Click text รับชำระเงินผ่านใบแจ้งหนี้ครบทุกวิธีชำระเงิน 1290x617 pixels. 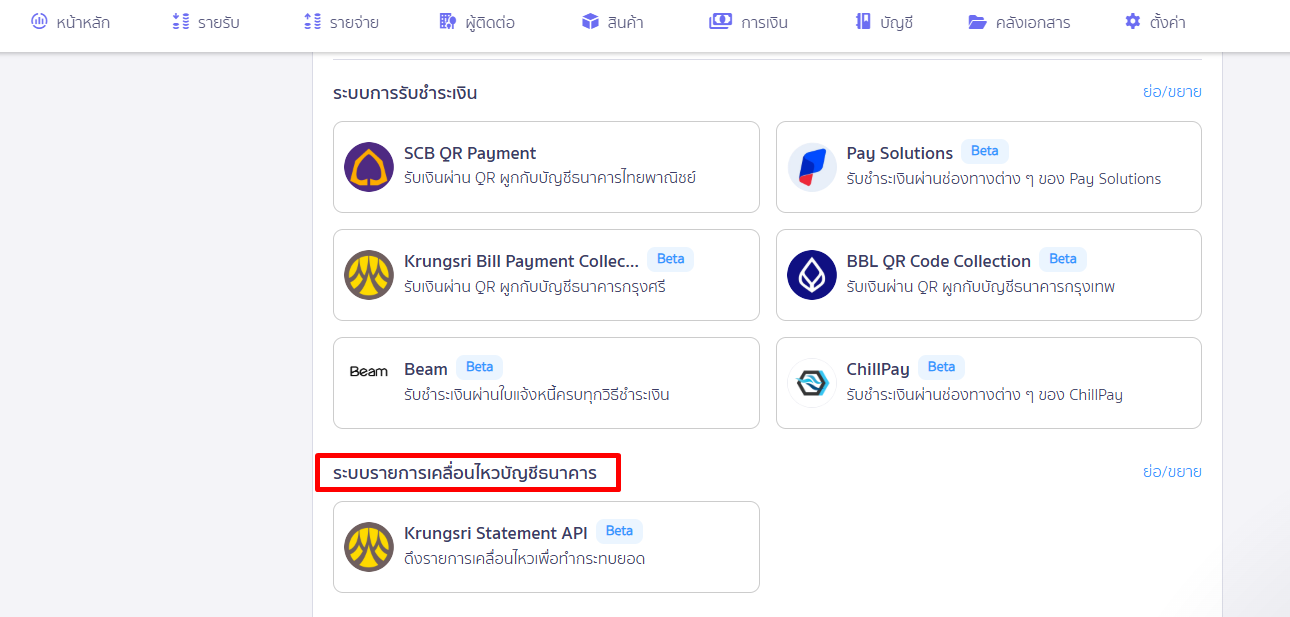click(537, 395)
